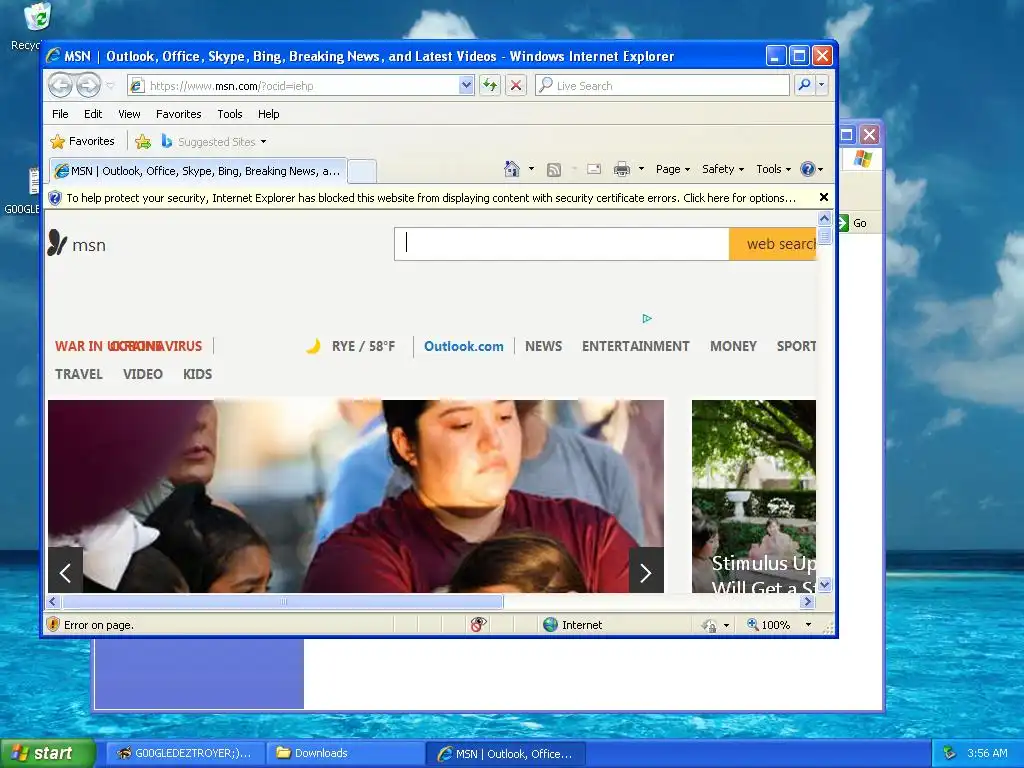Click the privacy report eye icon
1024x768 pixels.
click(478, 625)
